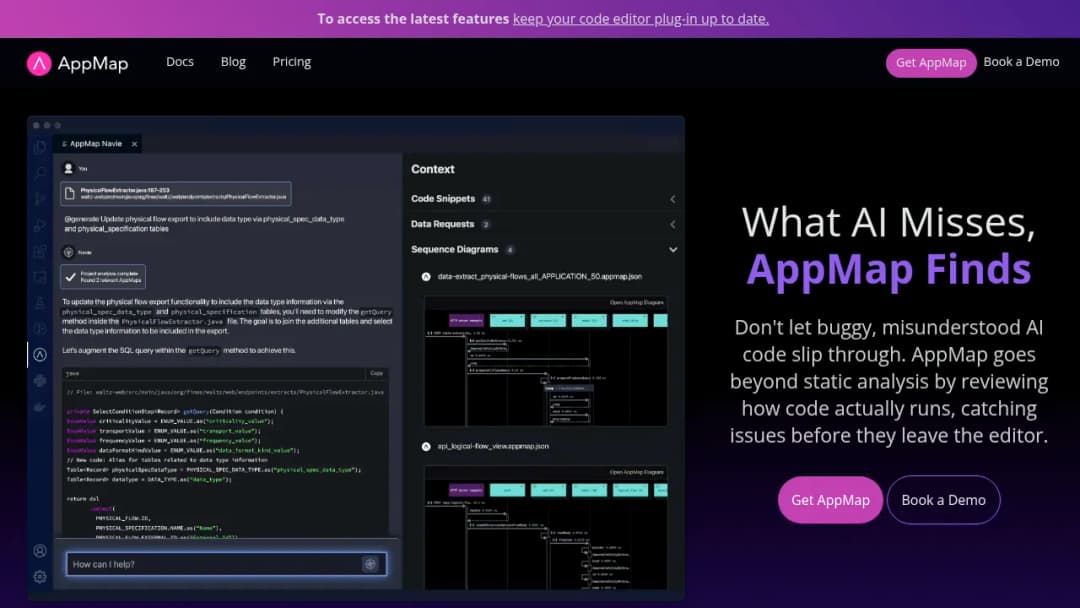Screen dimensions: 1080x608
Task: Copy the java code block
Action: (x=376, y=373)
